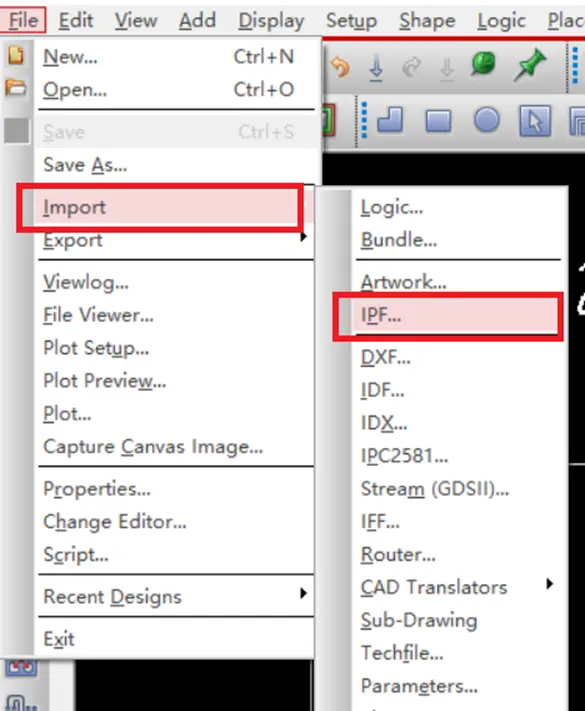Select the circle shape tool
Image resolution: width=585 pixels, height=711 pixels.
click(x=487, y=120)
